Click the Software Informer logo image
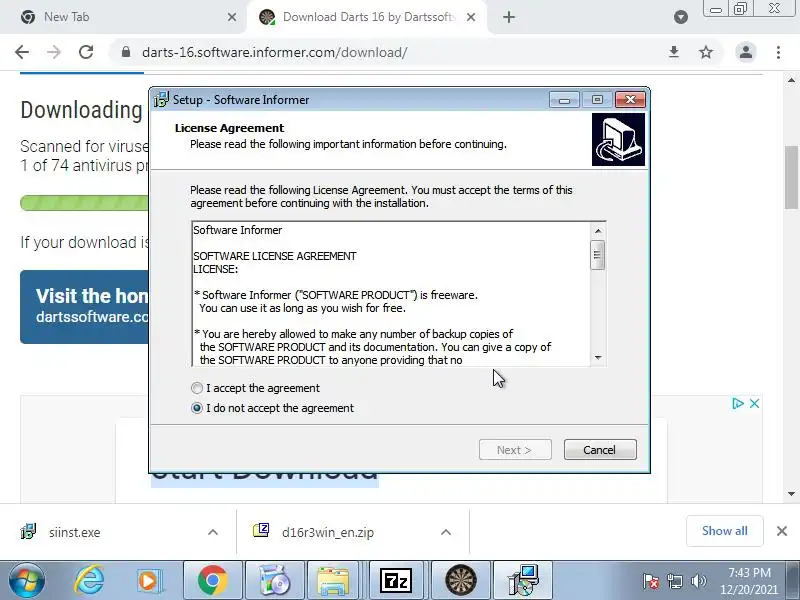The width and height of the screenshot is (800, 600). pyautogui.click(x=618, y=140)
